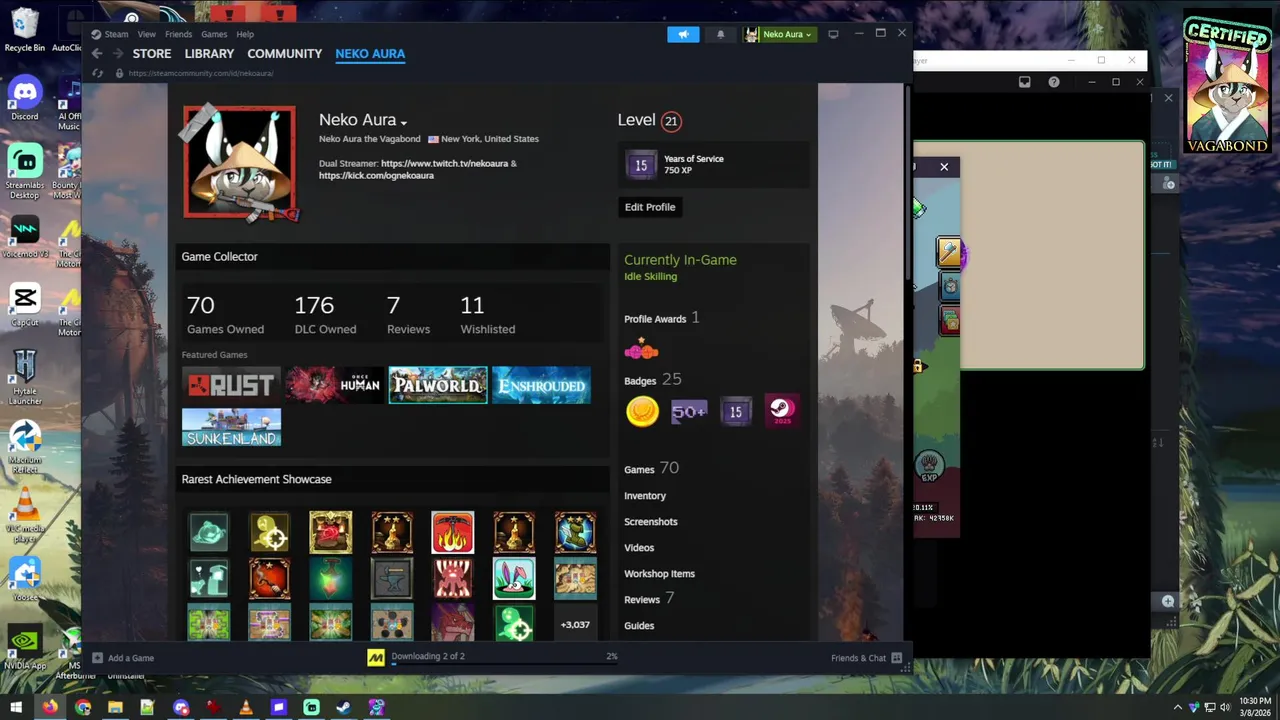1280x720 pixels.
Task: Click the fire achievement icon
Action: click(x=453, y=532)
